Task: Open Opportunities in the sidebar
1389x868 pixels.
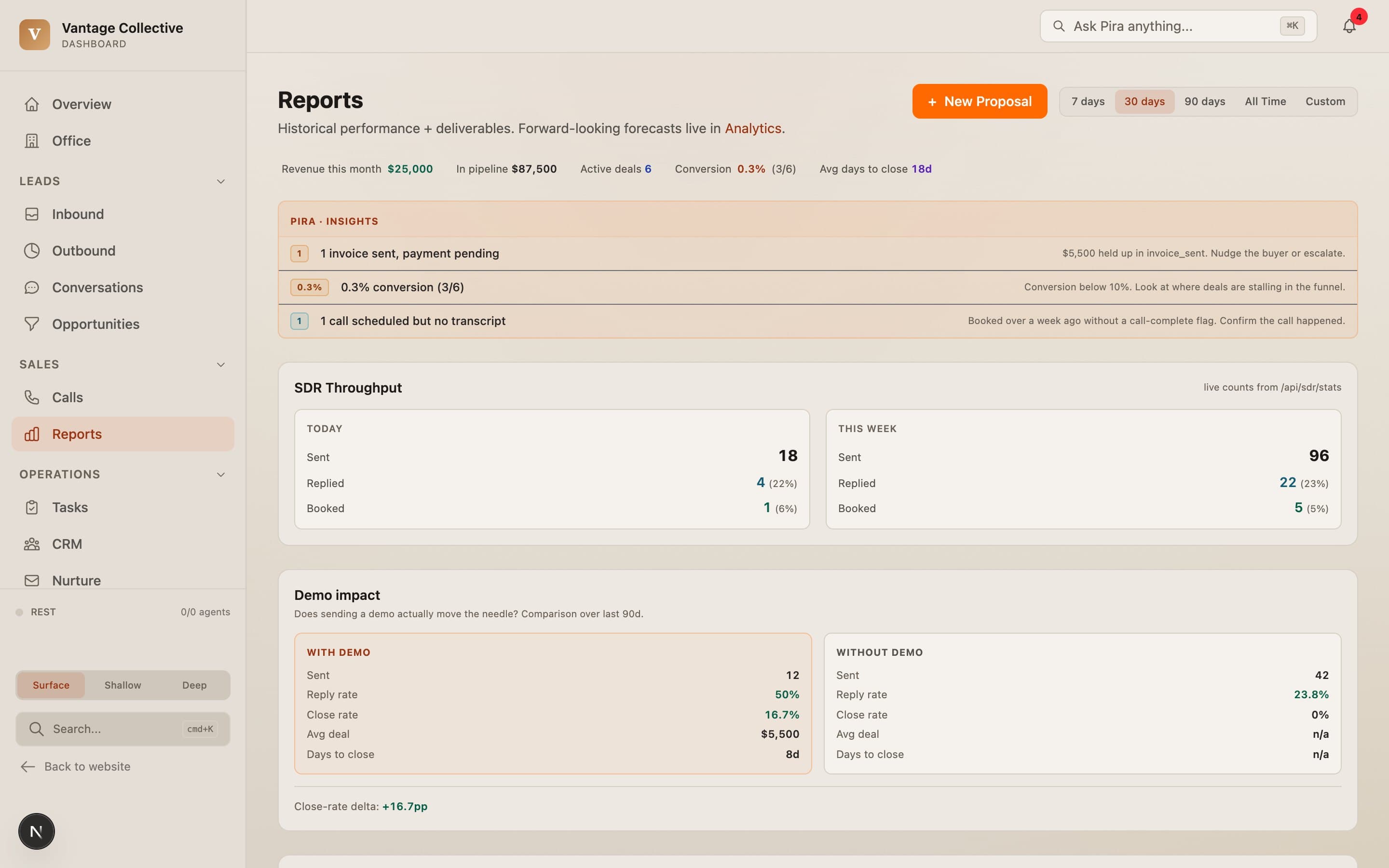Action: click(x=123, y=324)
